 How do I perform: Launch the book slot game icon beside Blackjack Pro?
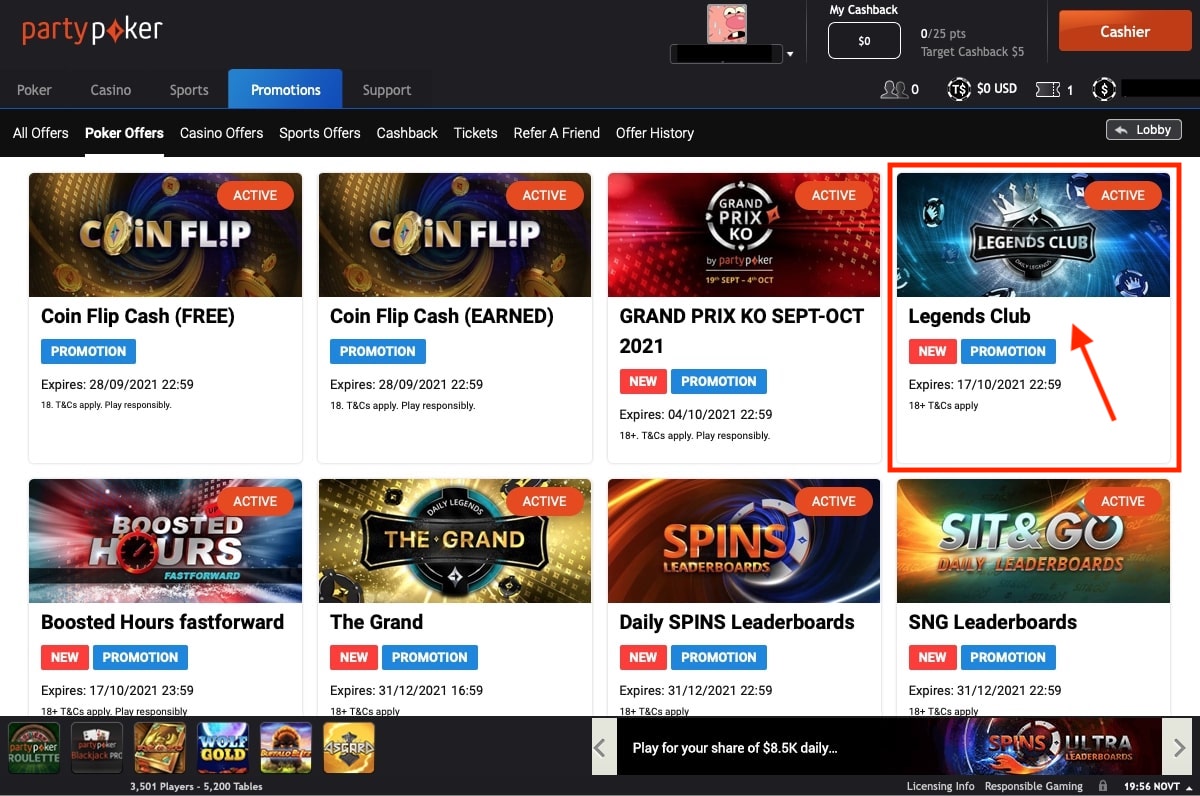pyautogui.click(x=160, y=748)
